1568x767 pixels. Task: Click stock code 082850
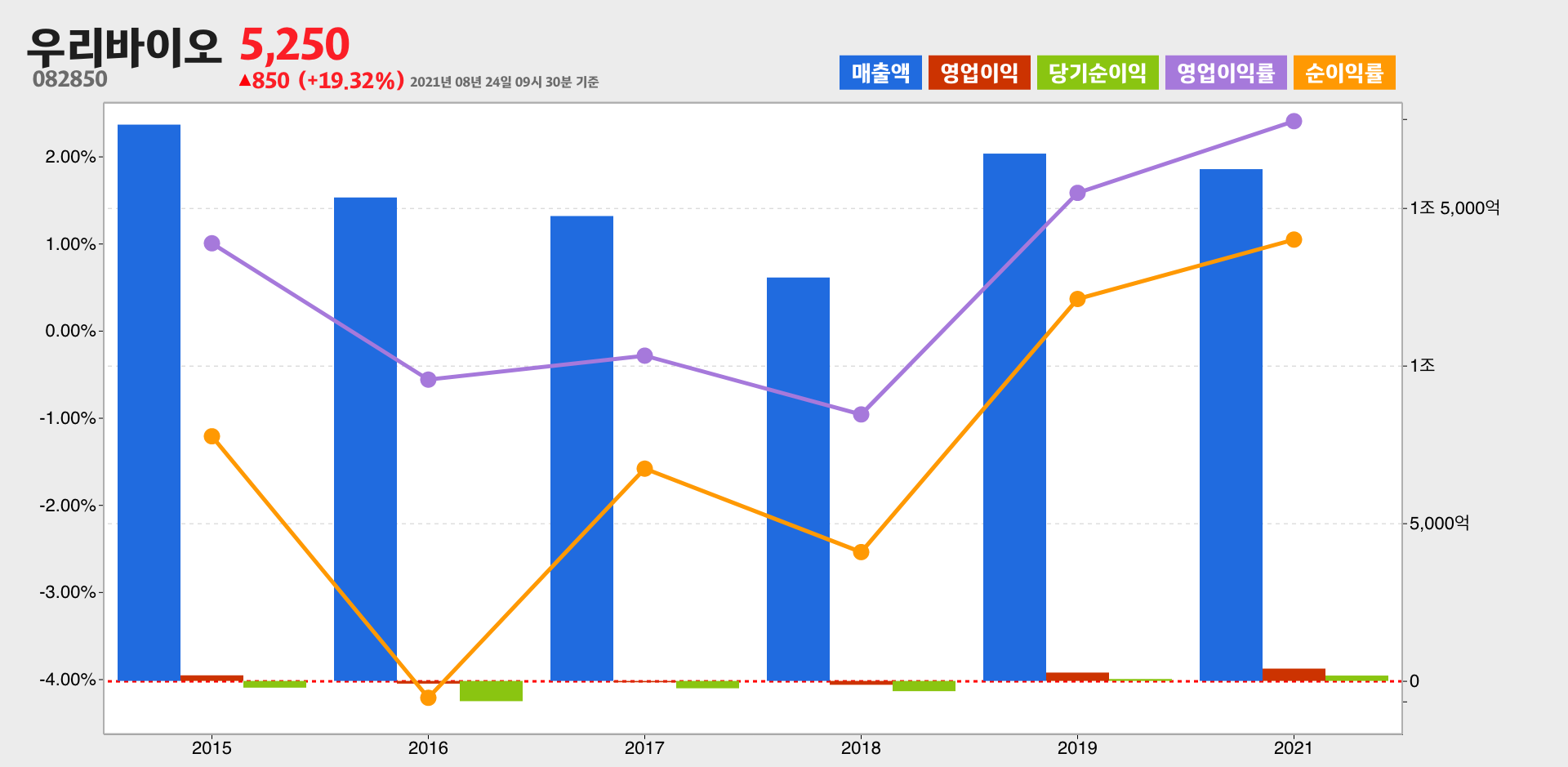(70, 79)
